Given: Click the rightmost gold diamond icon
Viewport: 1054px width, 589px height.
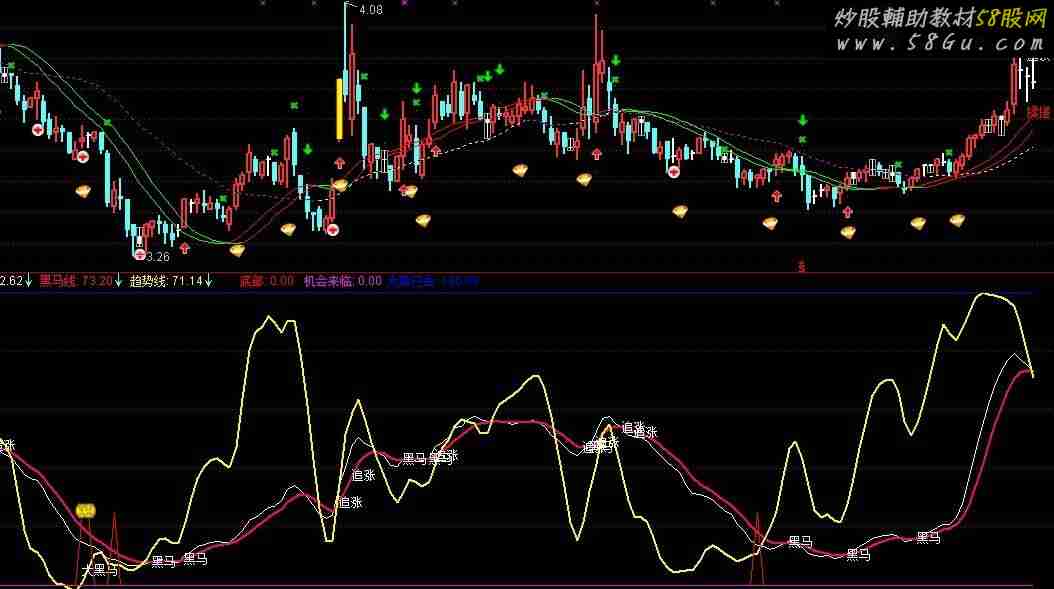Looking at the screenshot, I should [x=957, y=221].
